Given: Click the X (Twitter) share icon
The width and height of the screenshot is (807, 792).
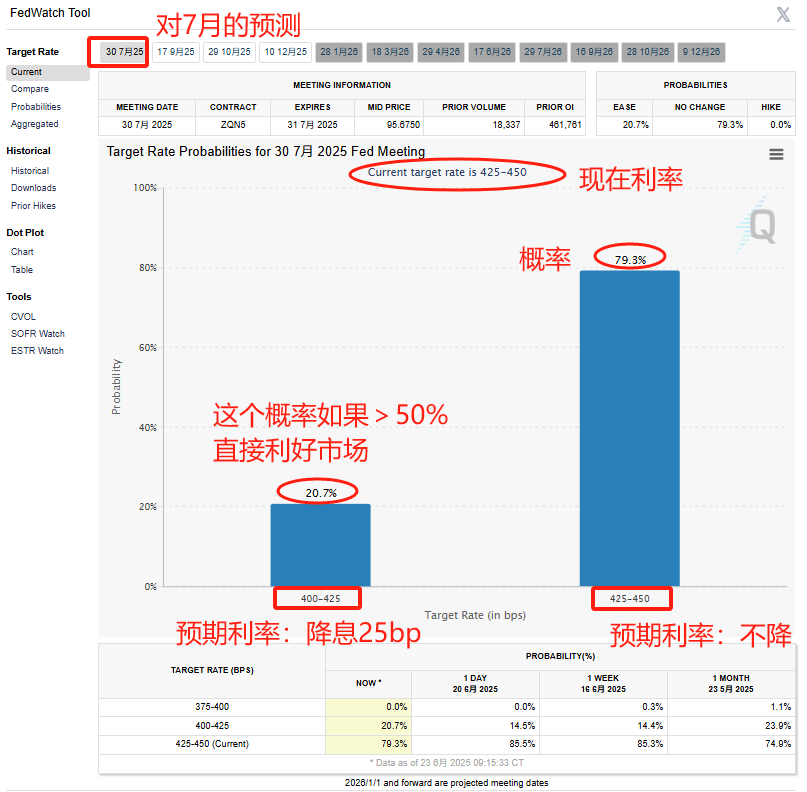Looking at the screenshot, I should [x=783, y=14].
